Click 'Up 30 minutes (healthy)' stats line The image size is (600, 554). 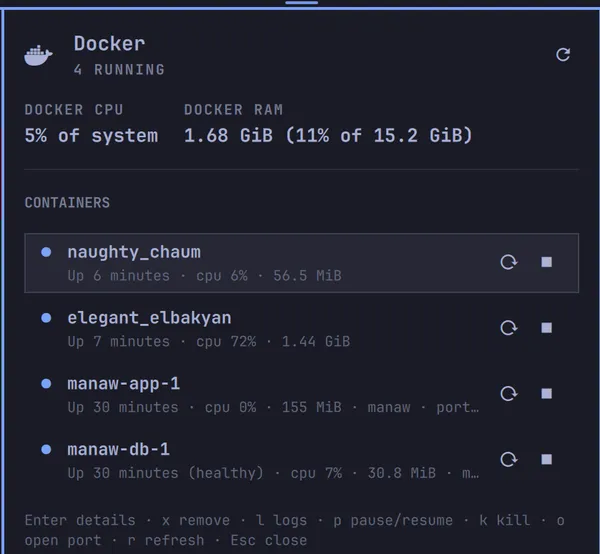273,473
